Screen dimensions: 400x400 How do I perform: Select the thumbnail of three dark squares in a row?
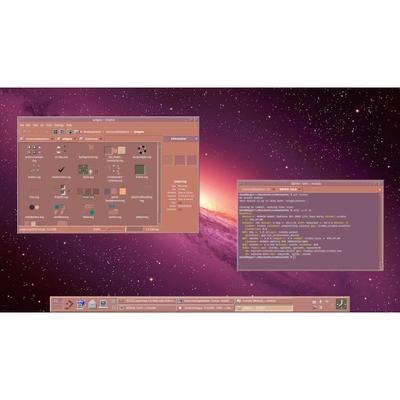point(88,192)
